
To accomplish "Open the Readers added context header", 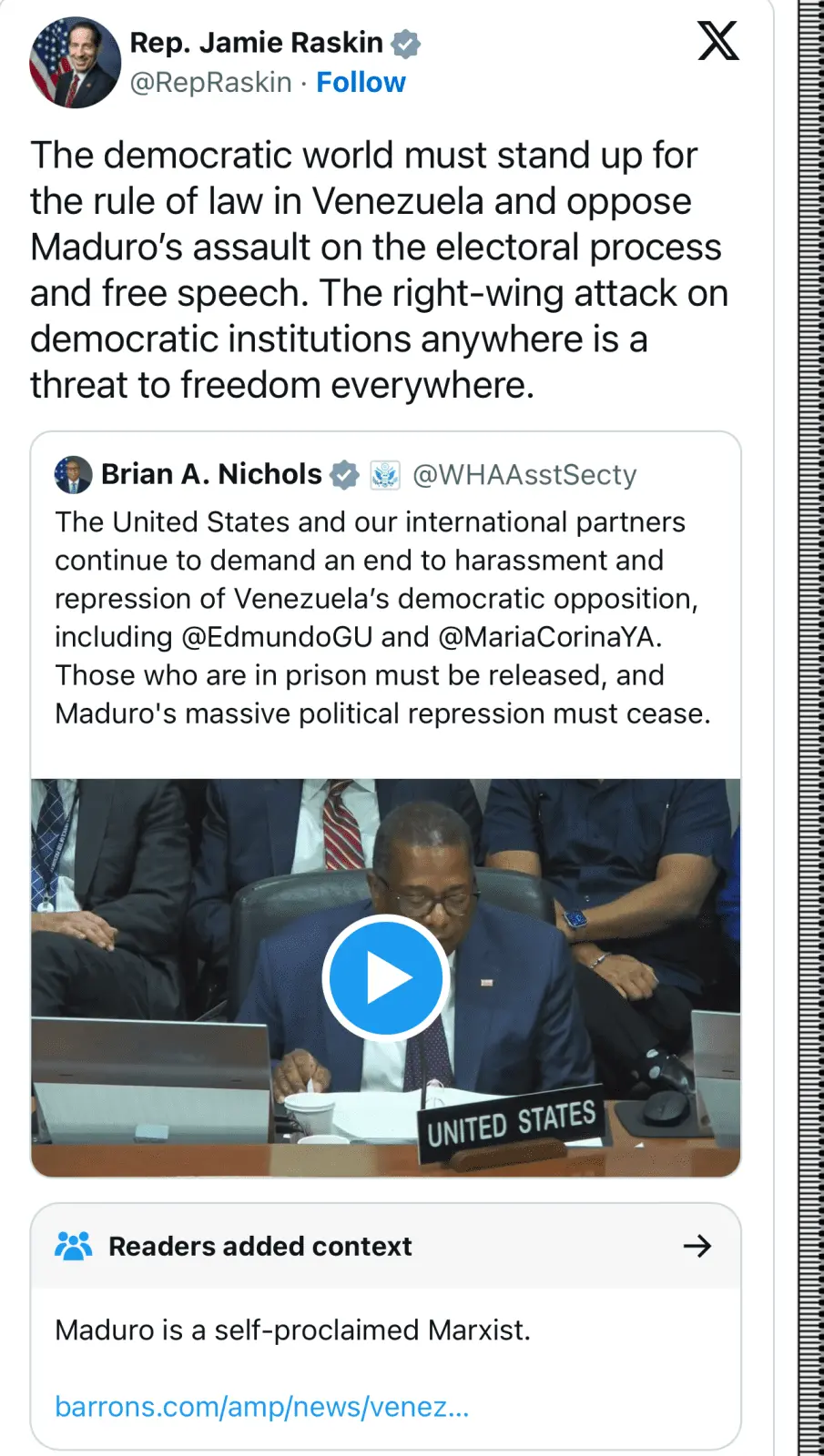I will pyautogui.click(x=260, y=1246).
